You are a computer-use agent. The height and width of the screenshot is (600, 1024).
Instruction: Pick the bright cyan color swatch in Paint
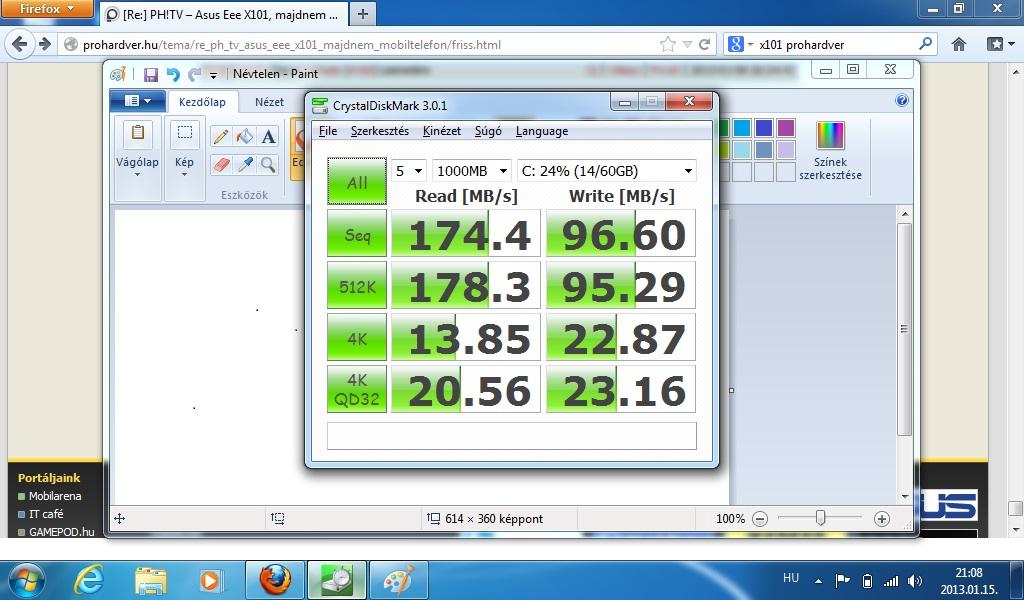742,127
